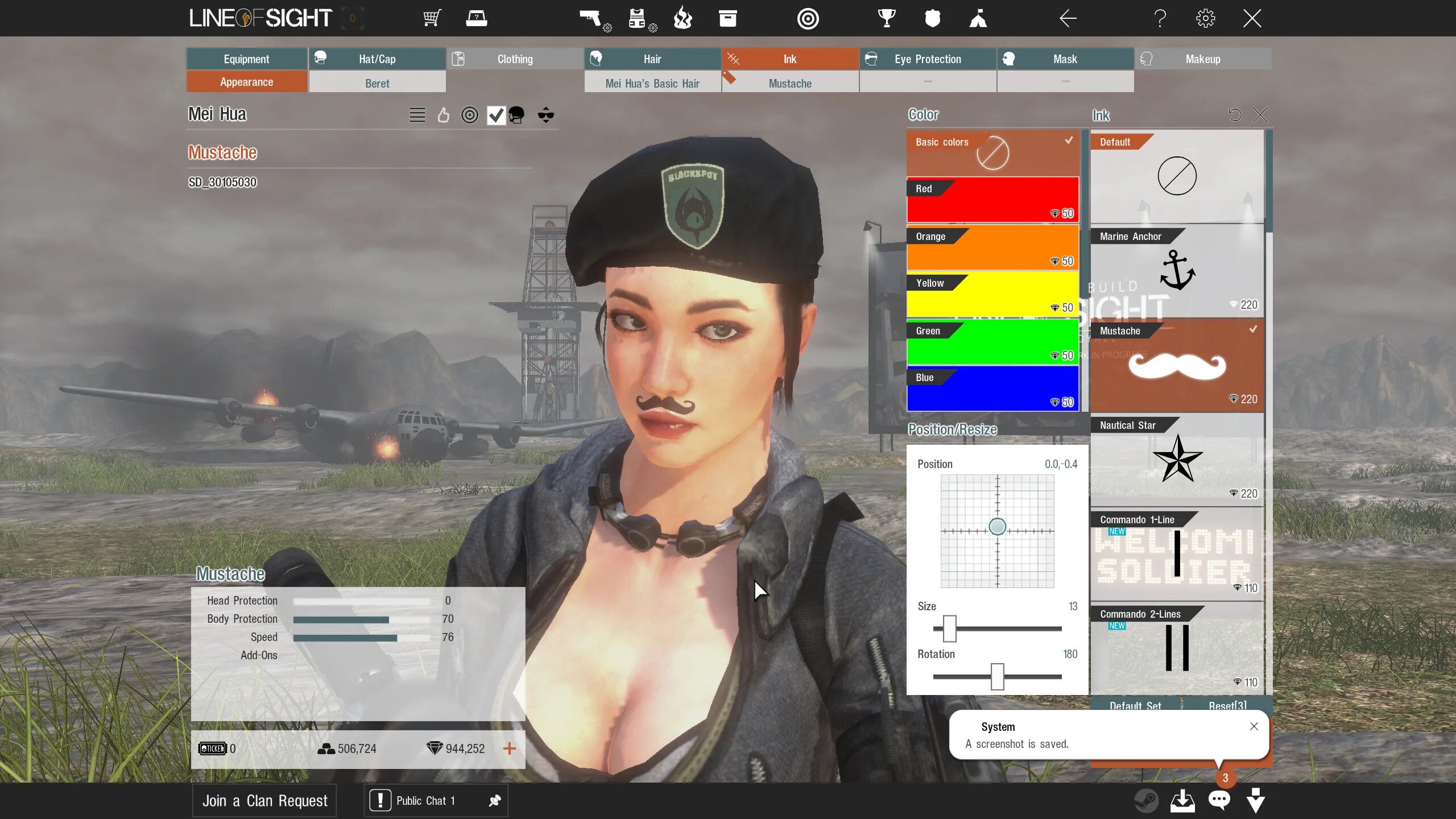1456x819 pixels.
Task: Select the Basic colors option
Action: (x=992, y=153)
